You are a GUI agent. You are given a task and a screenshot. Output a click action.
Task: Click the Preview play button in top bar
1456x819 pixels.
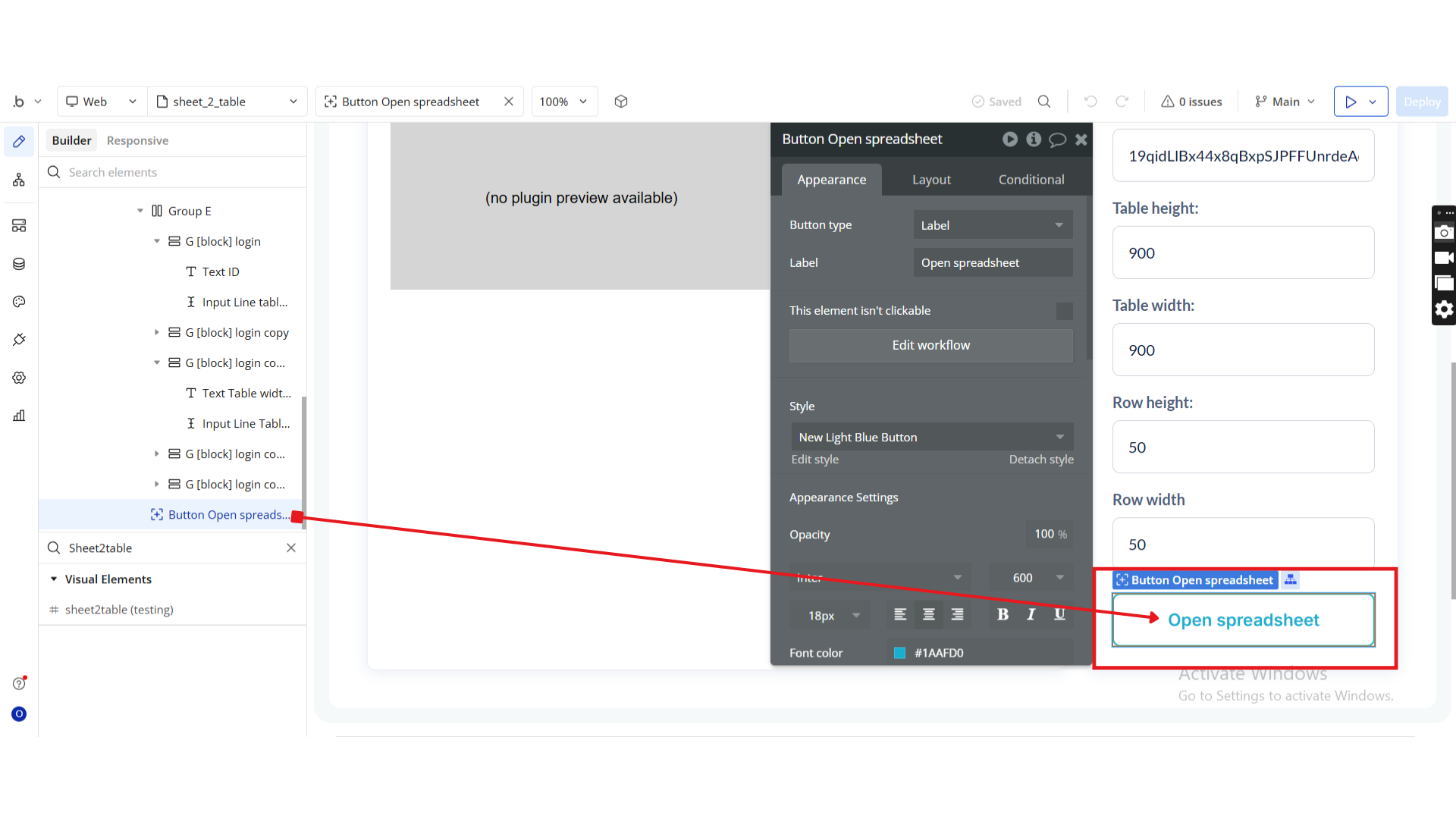(1351, 102)
